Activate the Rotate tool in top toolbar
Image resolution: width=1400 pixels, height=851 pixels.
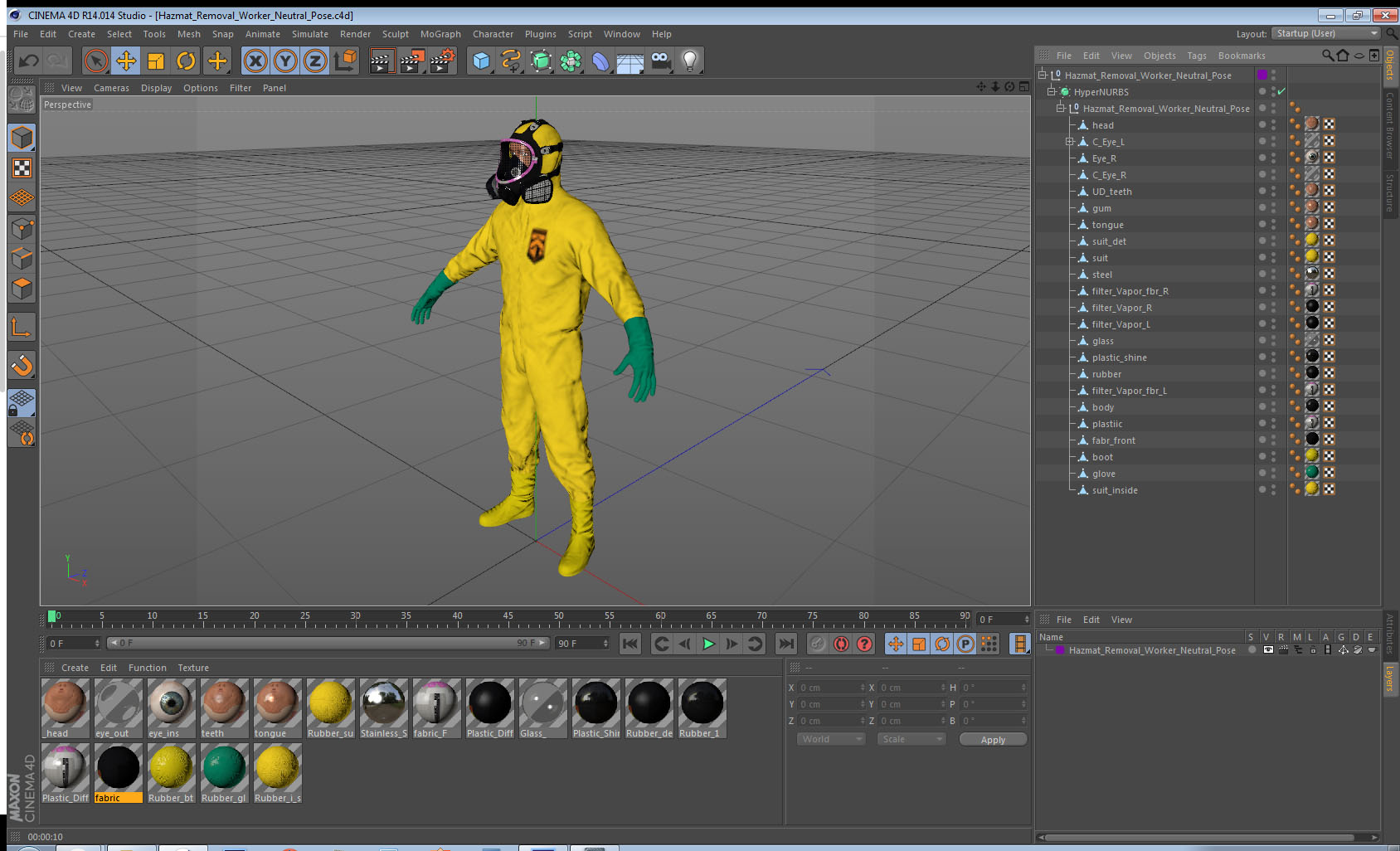pyautogui.click(x=186, y=61)
